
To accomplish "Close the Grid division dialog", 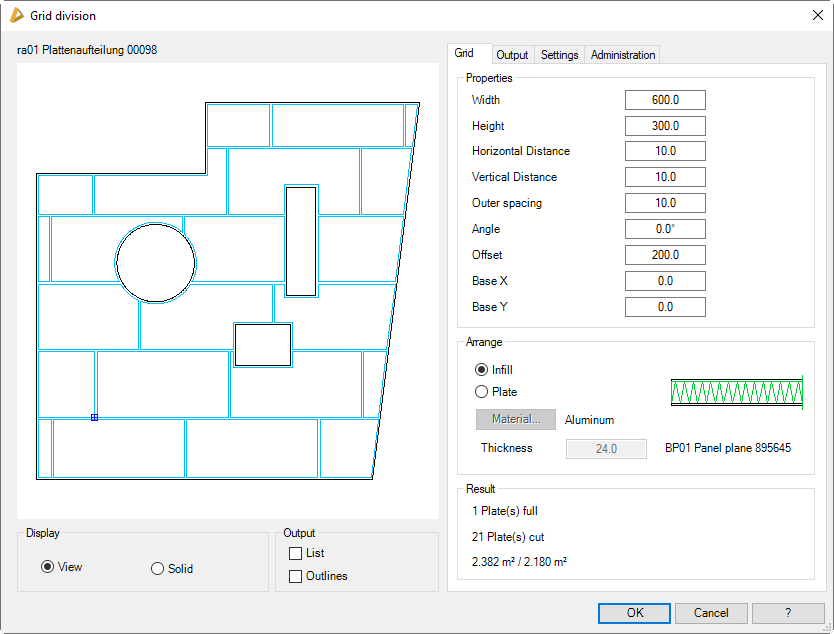I will [x=814, y=16].
